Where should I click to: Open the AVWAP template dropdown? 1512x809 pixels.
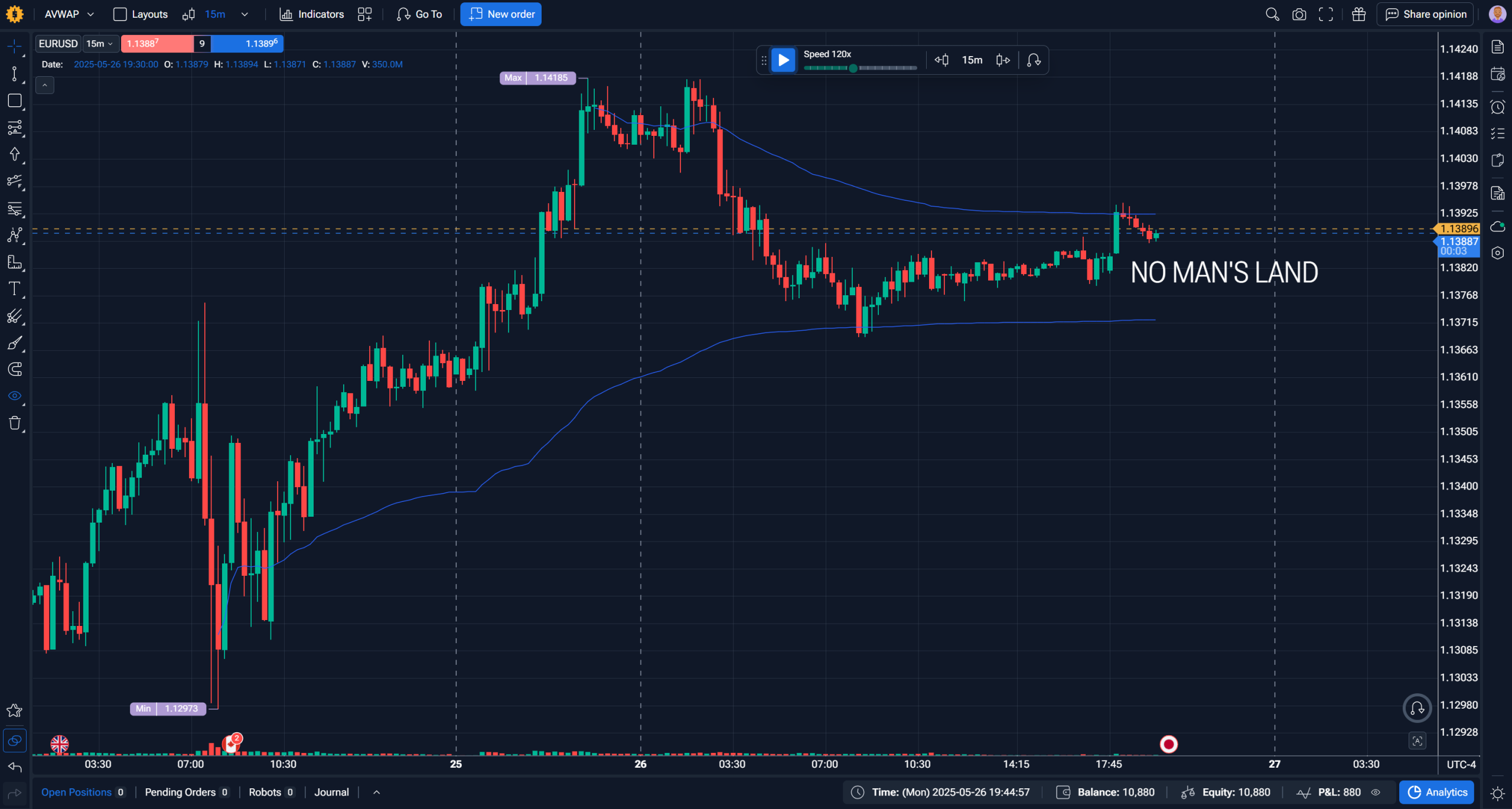(70, 14)
